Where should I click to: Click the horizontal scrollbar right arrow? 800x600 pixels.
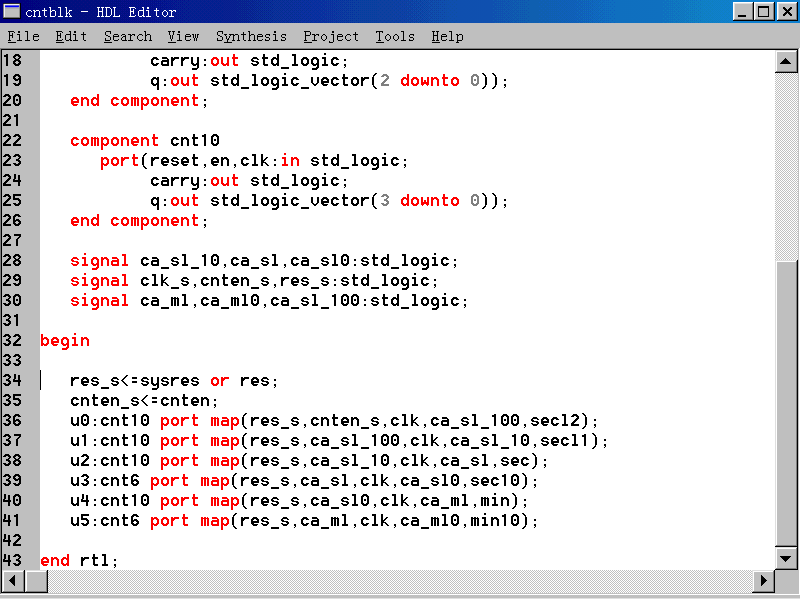tap(764, 581)
